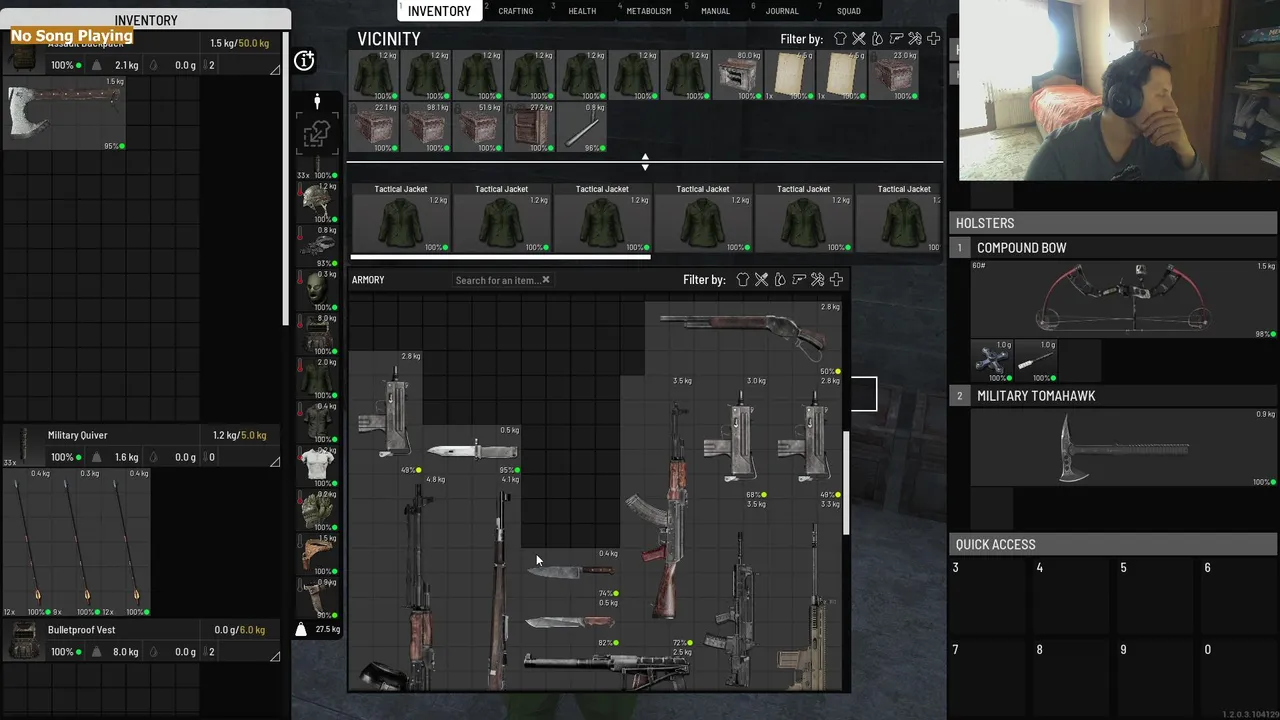Select the equipped leather holster slot
The width and height of the screenshot is (1280, 720).
coord(318,553)
